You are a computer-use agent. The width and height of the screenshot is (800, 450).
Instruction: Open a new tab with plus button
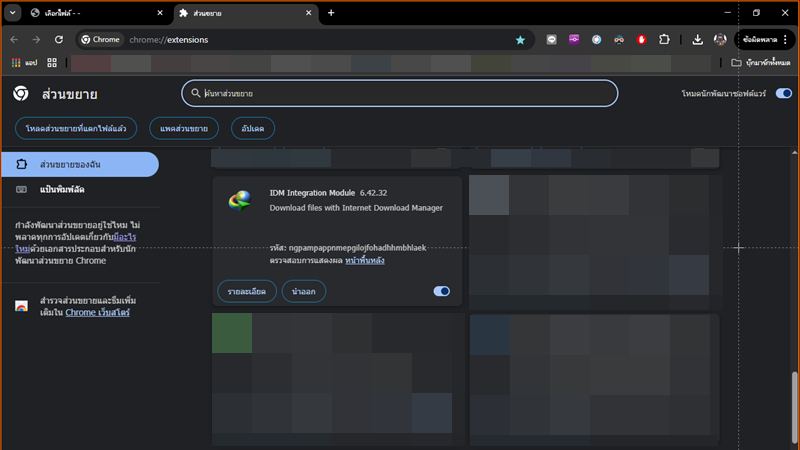click(x=331, y=13)
